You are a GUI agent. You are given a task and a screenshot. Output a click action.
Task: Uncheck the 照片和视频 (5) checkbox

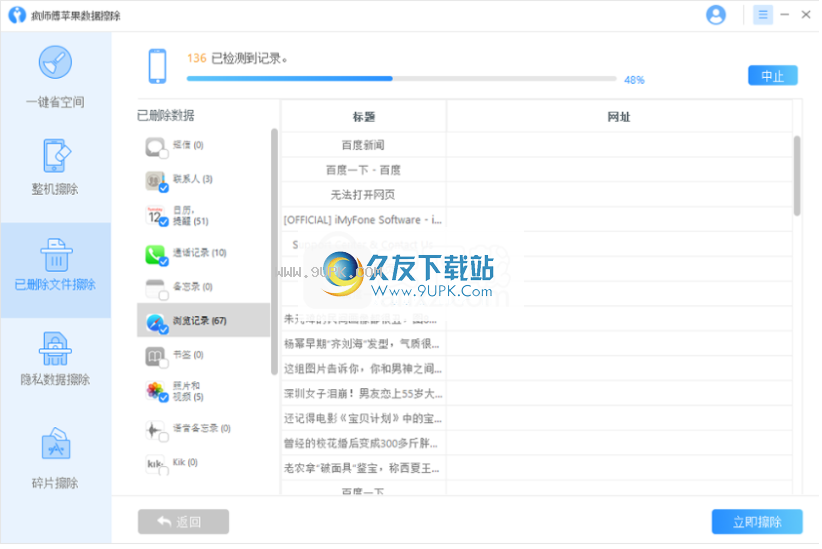164,398
